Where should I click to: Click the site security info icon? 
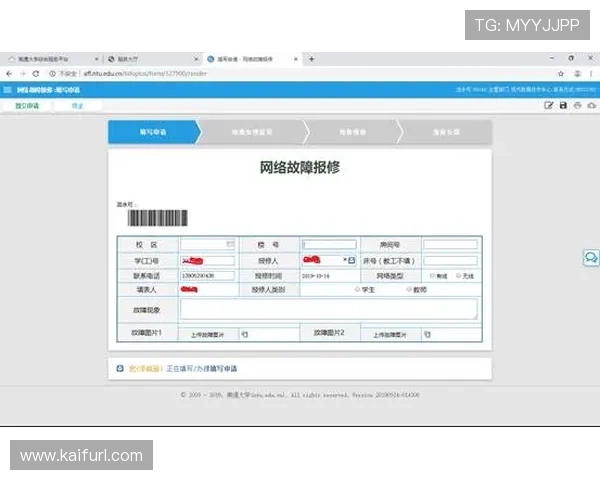coord(52,73)
